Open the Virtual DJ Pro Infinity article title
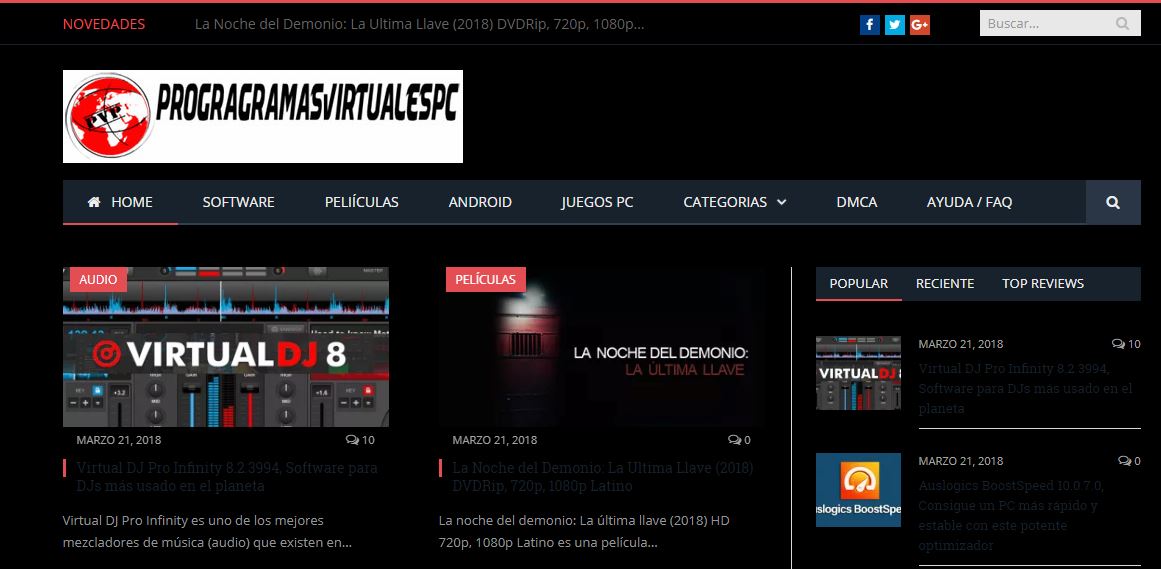 [227, 477]
